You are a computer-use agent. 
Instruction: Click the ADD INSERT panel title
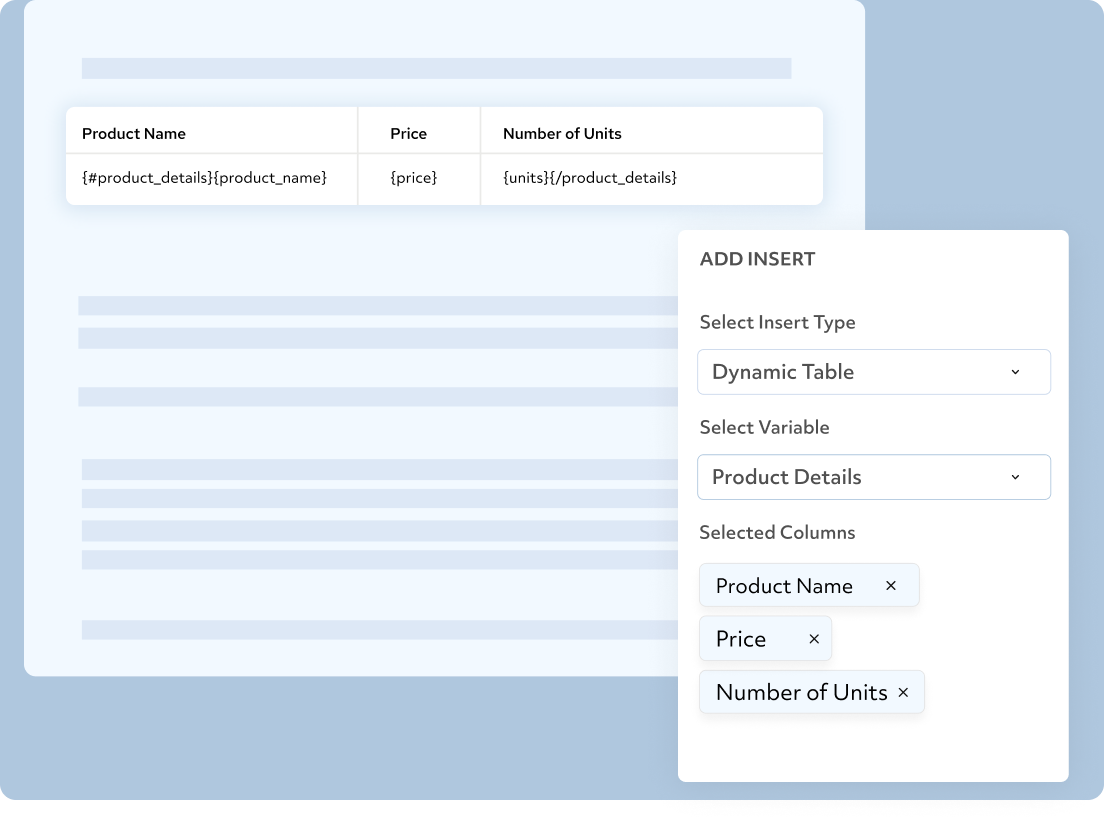pyautogui.click(x=757, y=258)
